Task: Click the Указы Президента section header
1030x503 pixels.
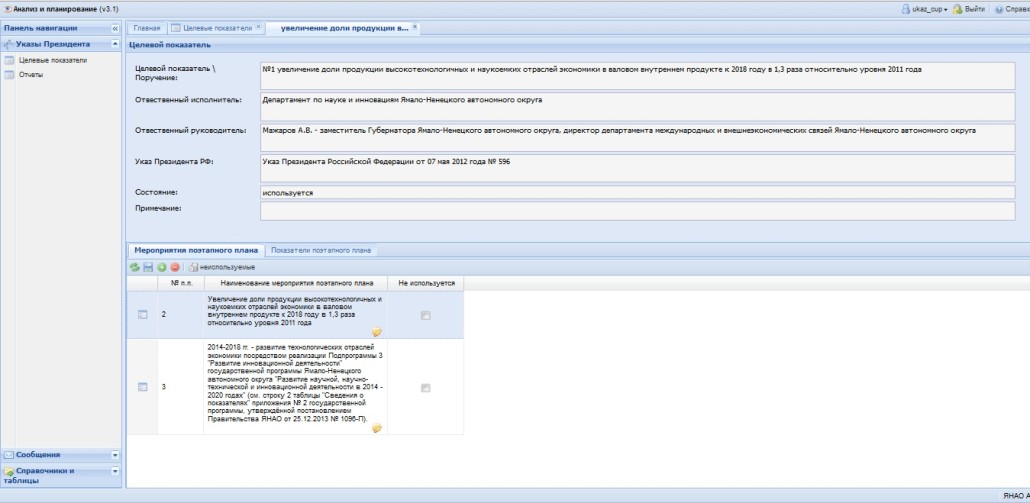Action: (x=61, y=45)
